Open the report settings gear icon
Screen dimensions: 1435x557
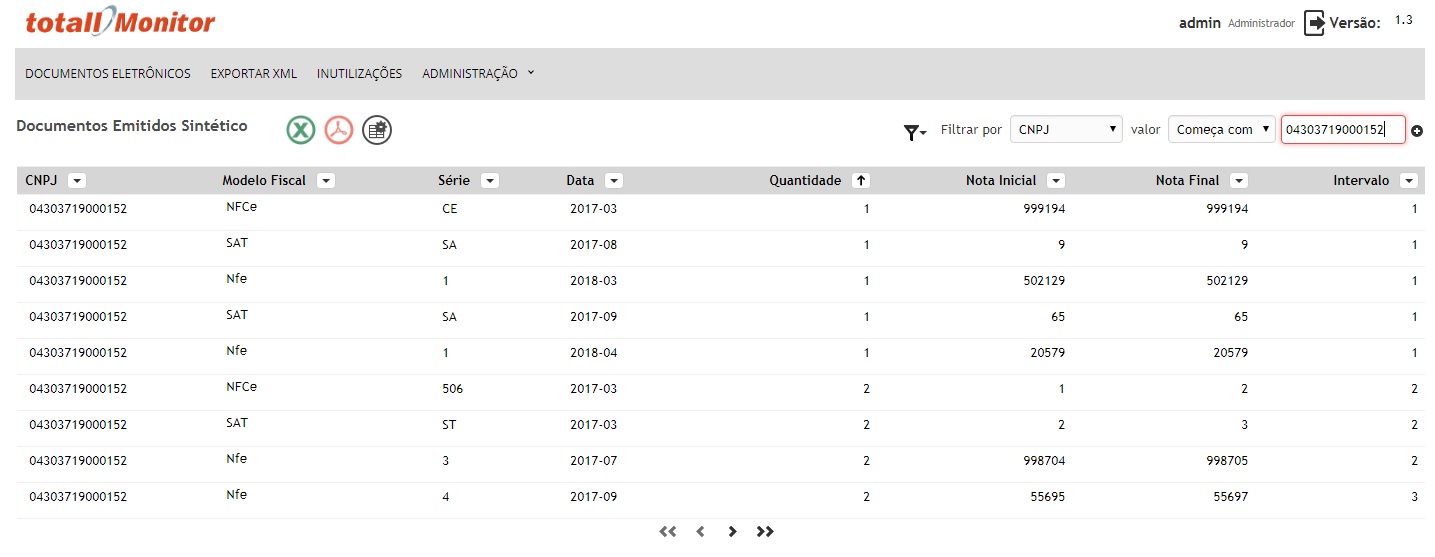coord(377,130)
